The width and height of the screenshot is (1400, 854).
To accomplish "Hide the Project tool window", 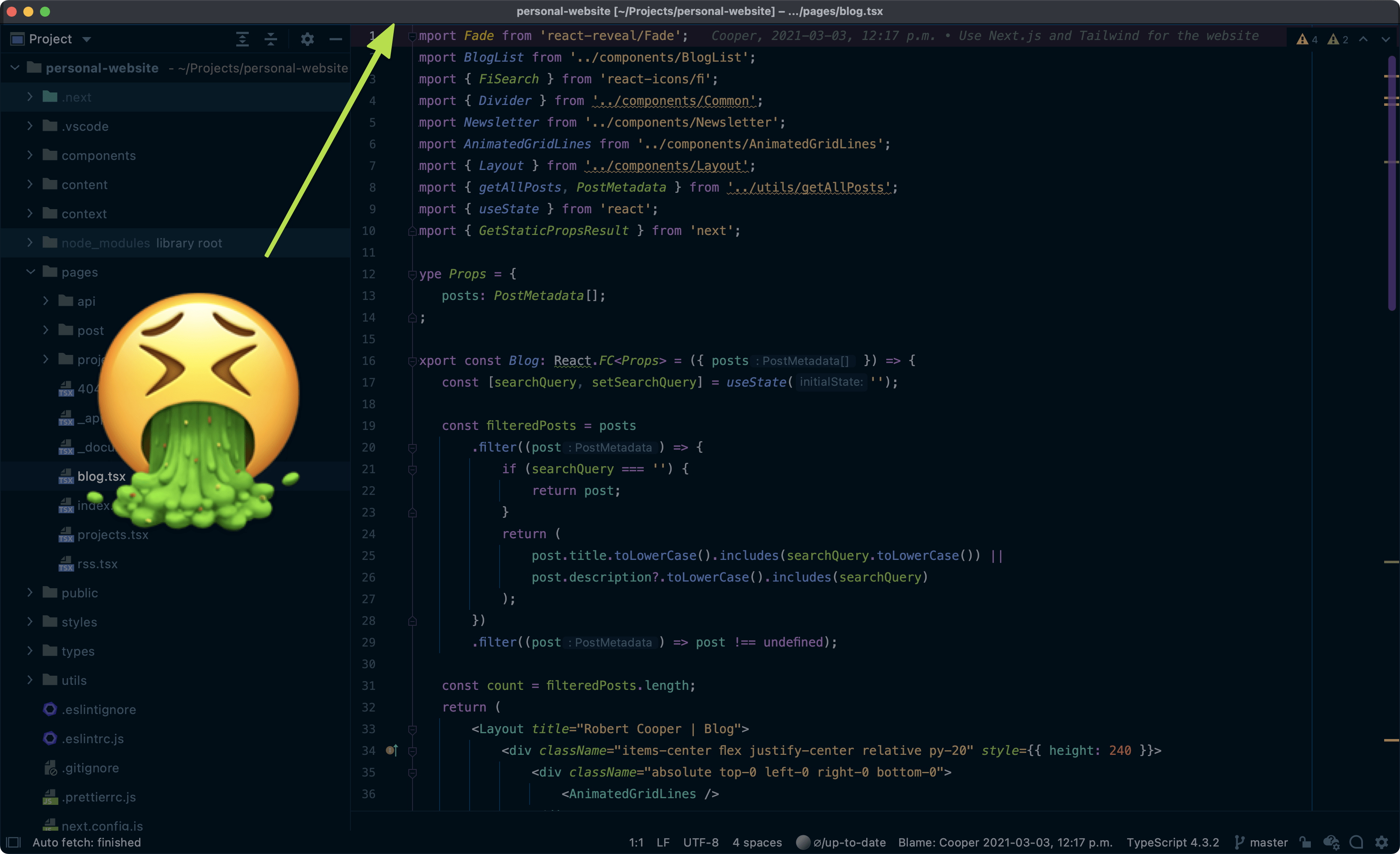I will point(336,39).
